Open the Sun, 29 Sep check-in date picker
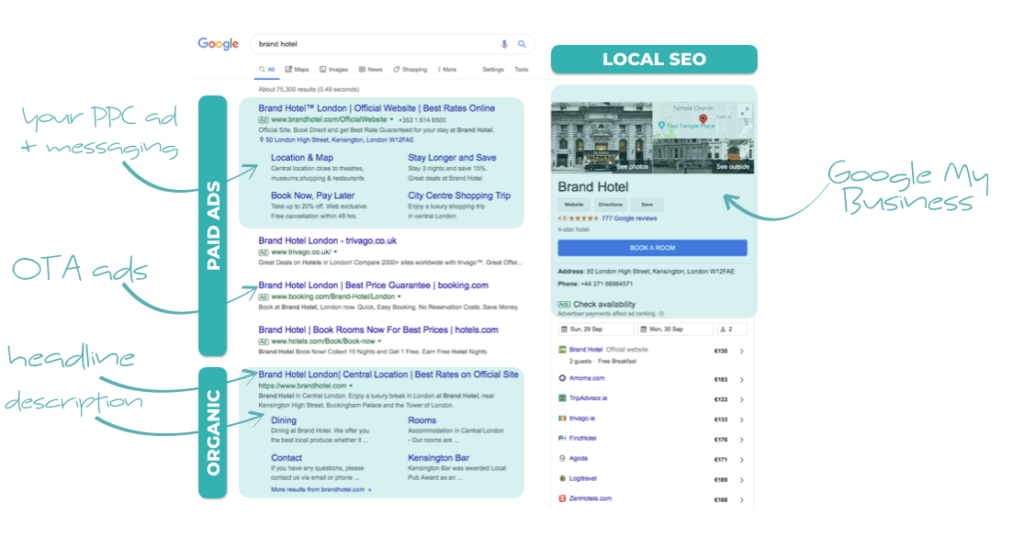 click(x=596, y=329)
